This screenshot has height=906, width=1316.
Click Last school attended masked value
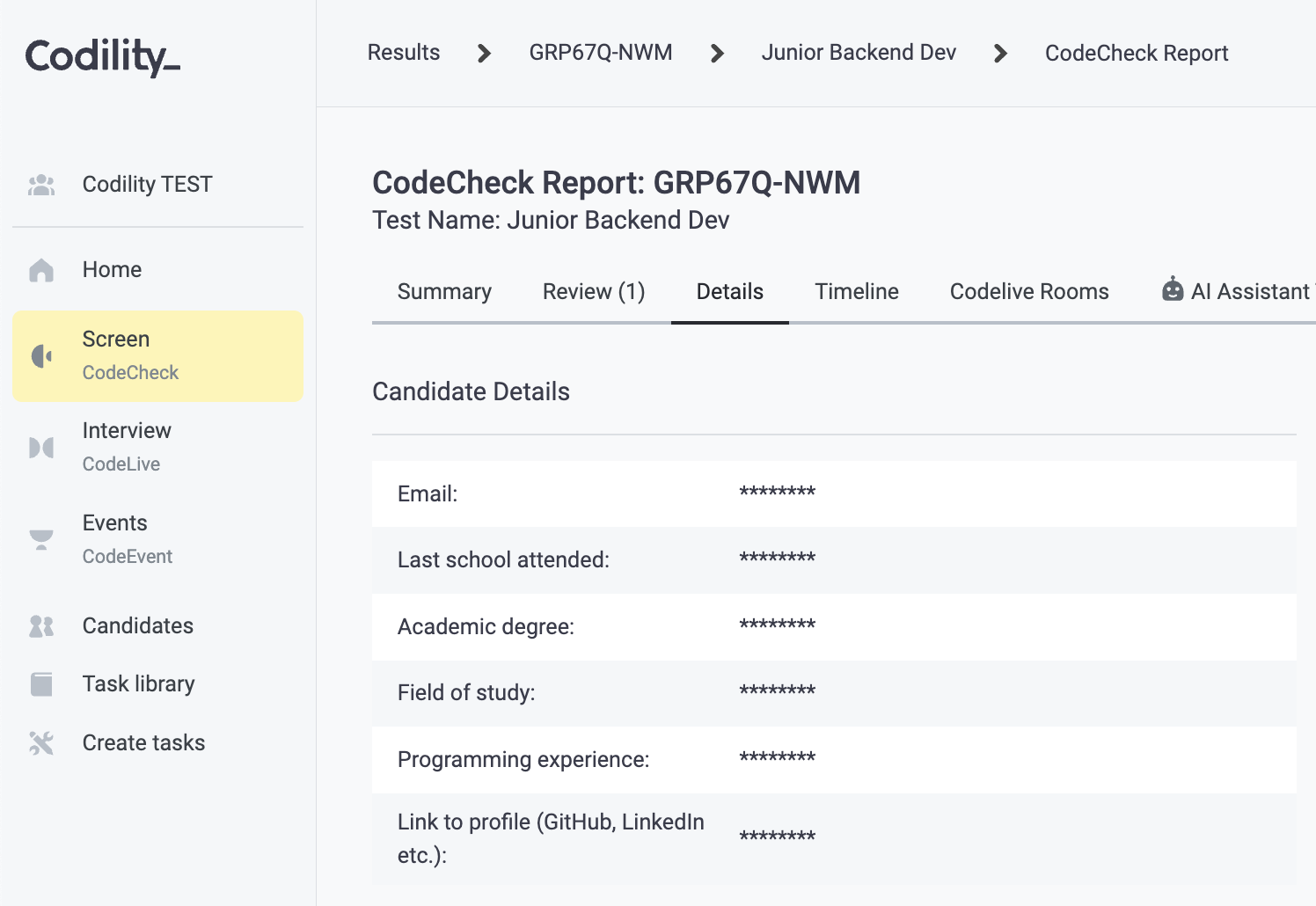tap(778, 559)
